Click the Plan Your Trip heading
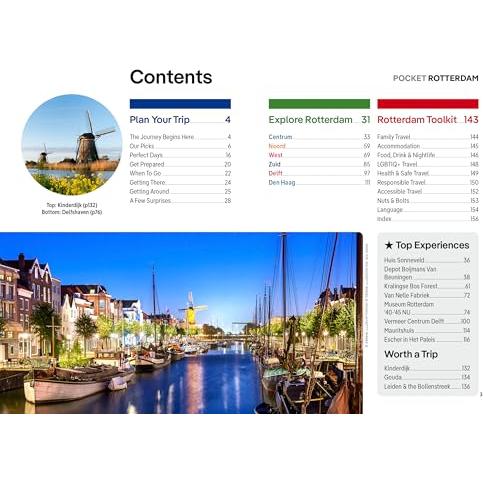This screenshot has width=483, height=483. pos(160,120)
